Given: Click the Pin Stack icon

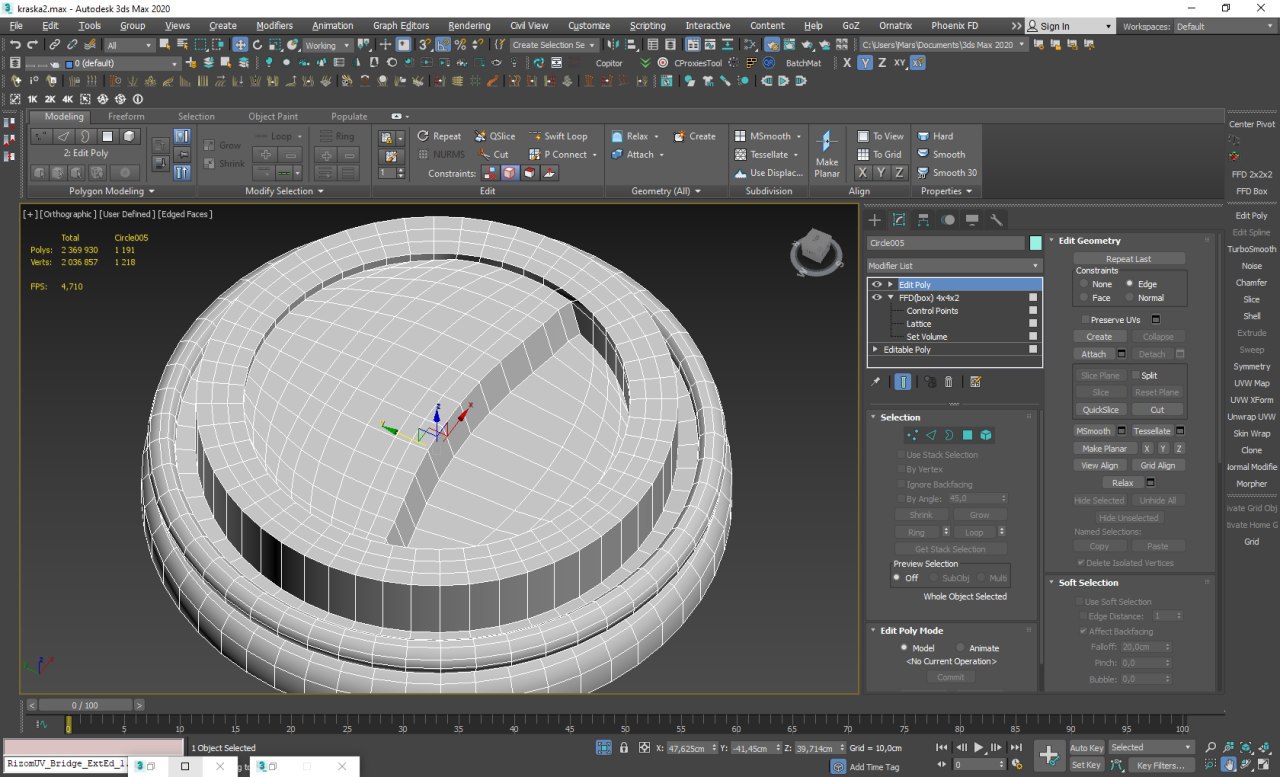Looking at the screenshot, I should pyautogui.click(x=876, y=382).
